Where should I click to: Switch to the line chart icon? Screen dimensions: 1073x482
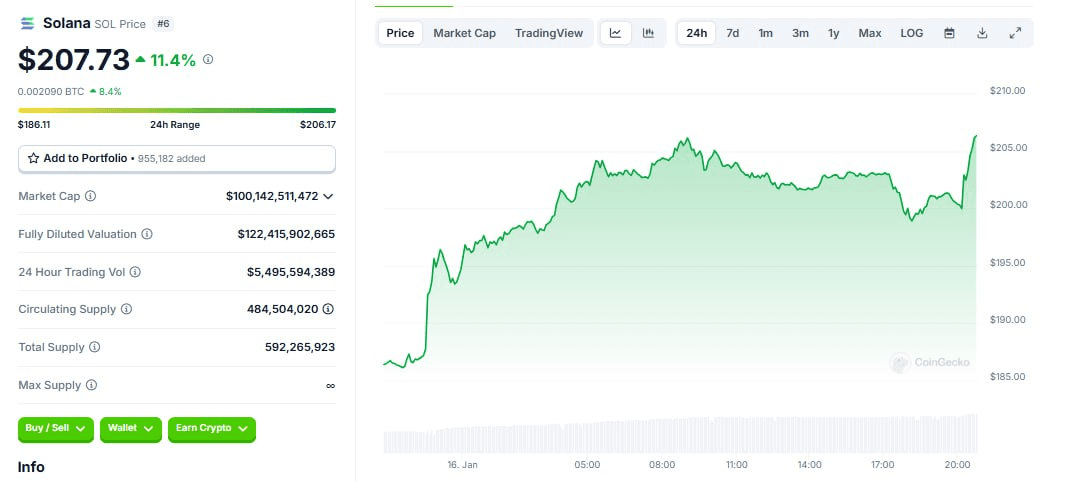[x=615, y=33]
